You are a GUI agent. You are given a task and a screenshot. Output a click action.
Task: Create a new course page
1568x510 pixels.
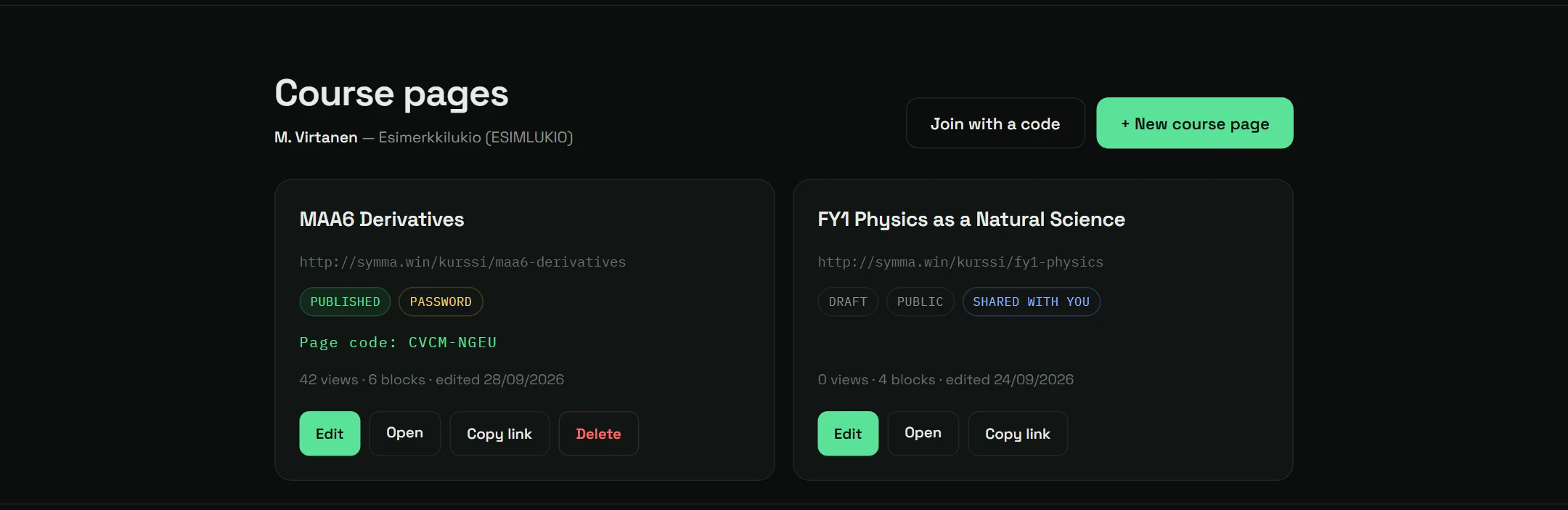pyautogui.click(x=1195, y=124)
